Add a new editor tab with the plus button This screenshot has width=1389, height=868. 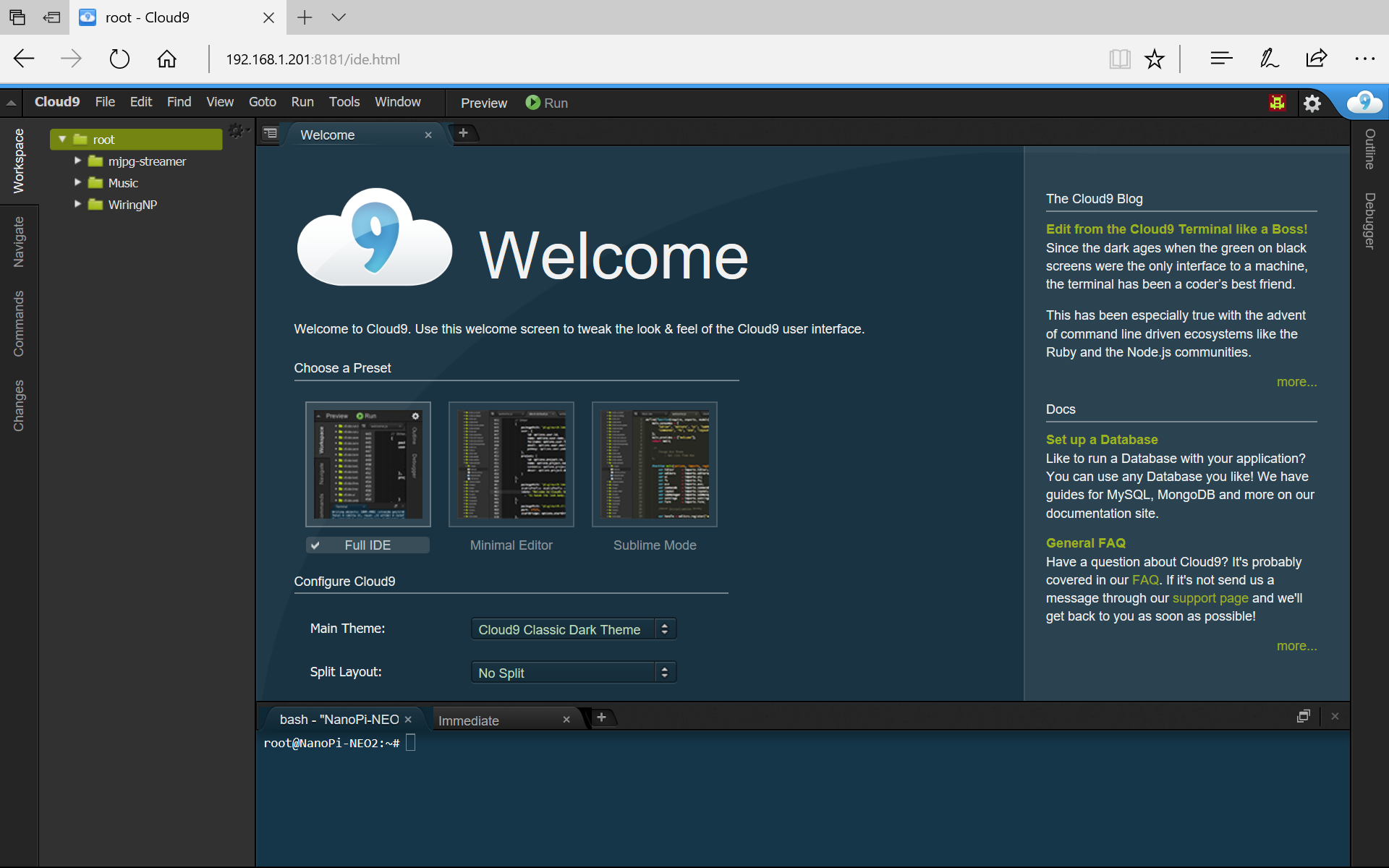(464, 133)
